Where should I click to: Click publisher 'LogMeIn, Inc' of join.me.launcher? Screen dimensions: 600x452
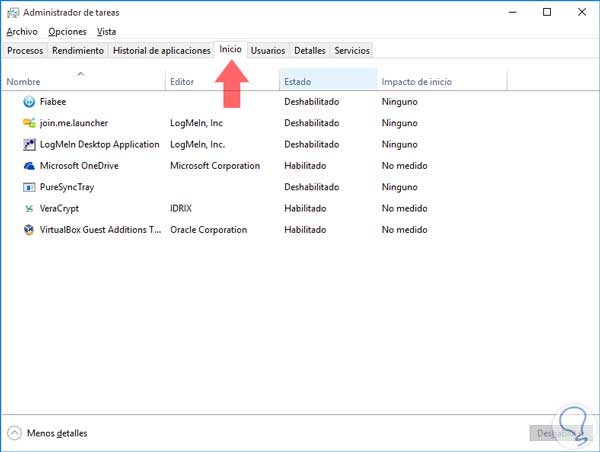pos(196,123)
